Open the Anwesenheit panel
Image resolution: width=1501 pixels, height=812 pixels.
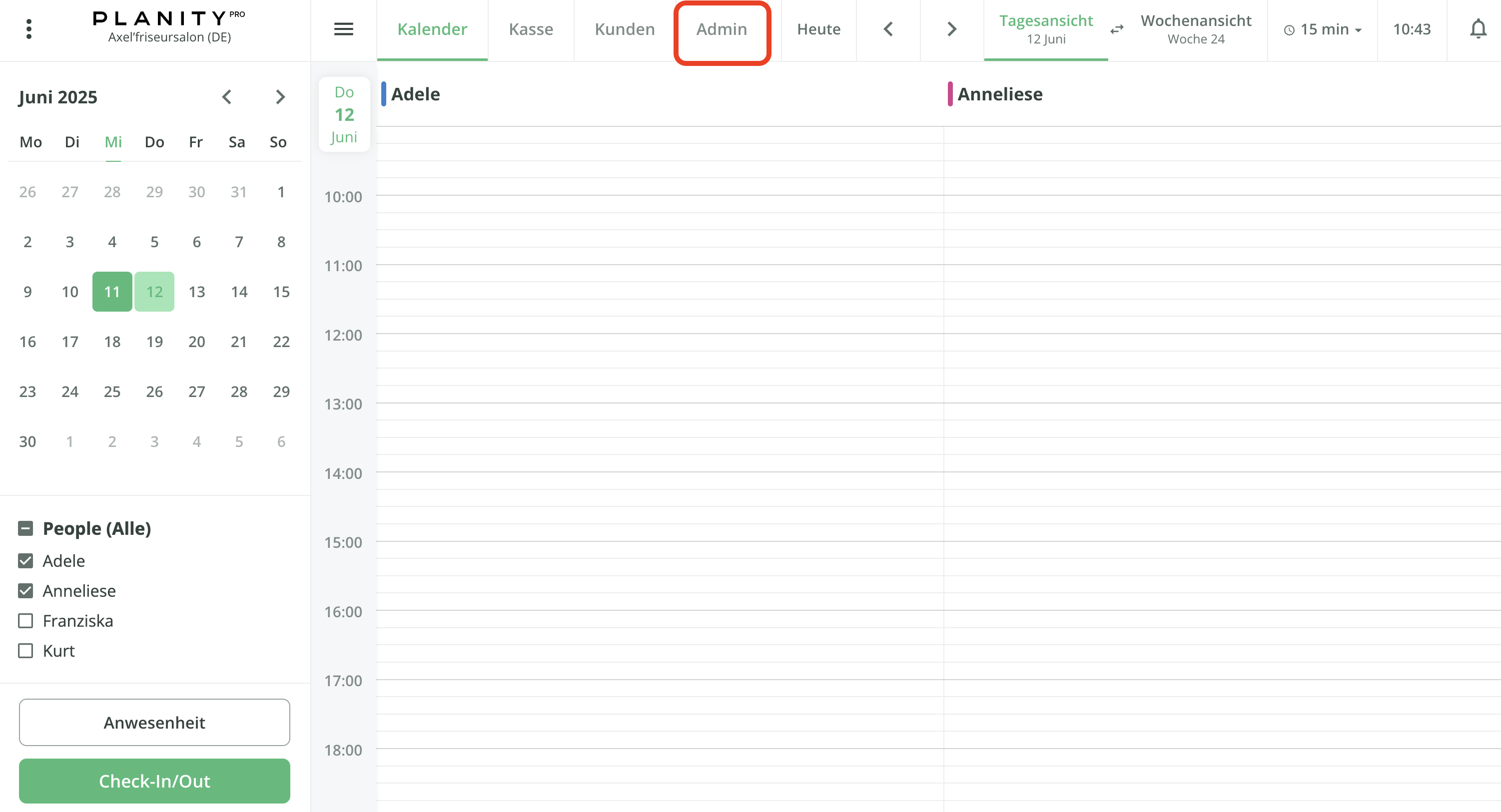point(154,722)
